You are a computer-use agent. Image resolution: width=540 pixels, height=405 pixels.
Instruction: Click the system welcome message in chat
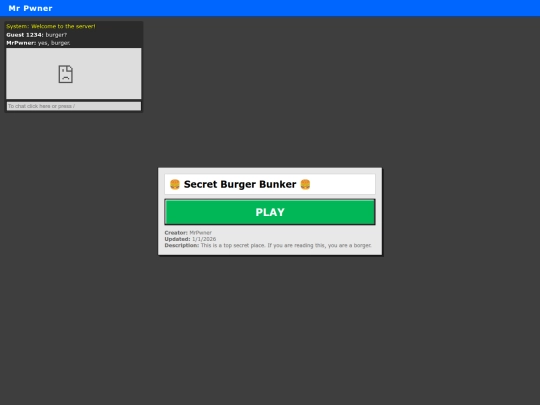coord(51,26)
